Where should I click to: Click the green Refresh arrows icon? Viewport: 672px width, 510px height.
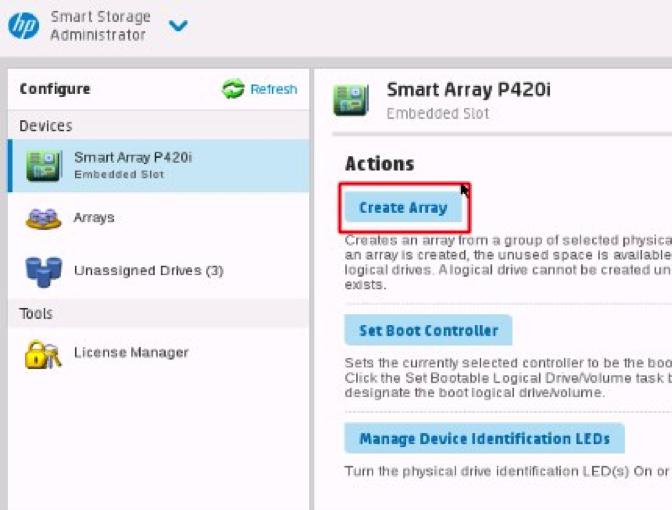[233, 89]
